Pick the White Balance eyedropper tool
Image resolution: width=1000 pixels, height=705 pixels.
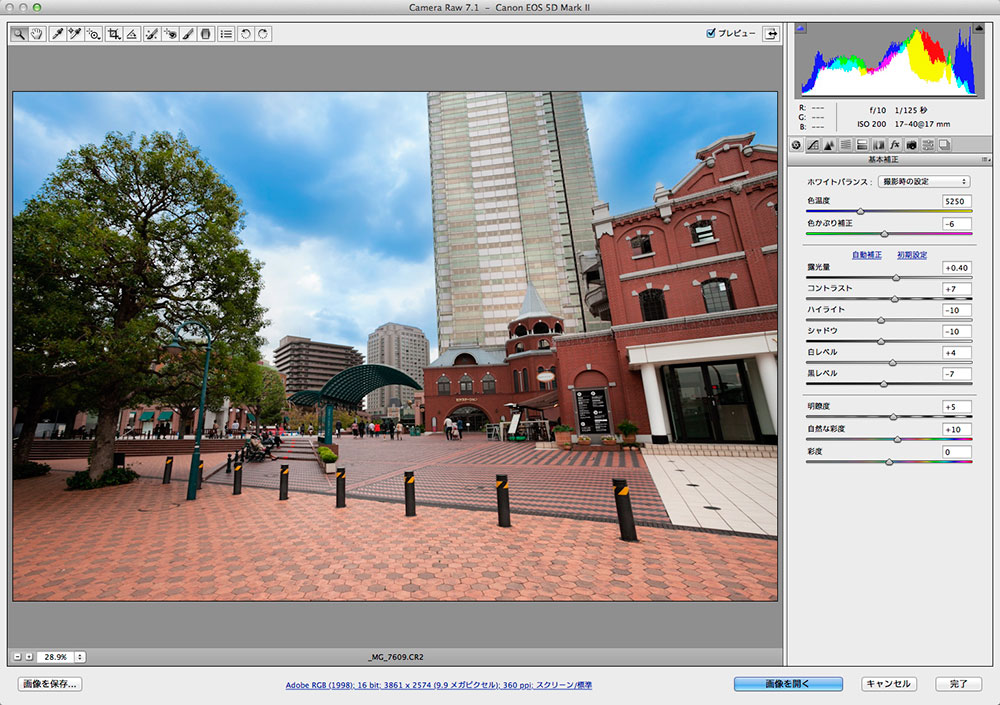click(57, 34)
